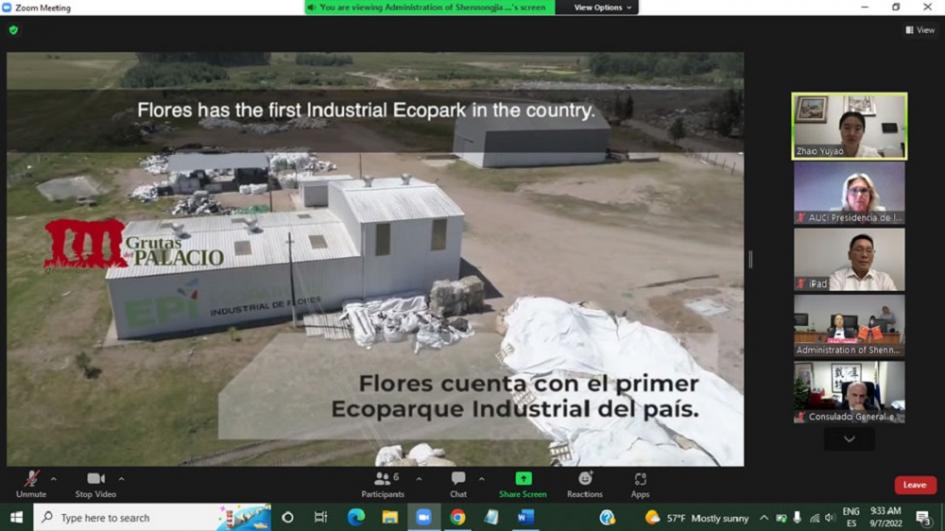This screenshot has width=945, height=531.
Task: Switch ENG ES input language
Action: (x=851, y=517)
